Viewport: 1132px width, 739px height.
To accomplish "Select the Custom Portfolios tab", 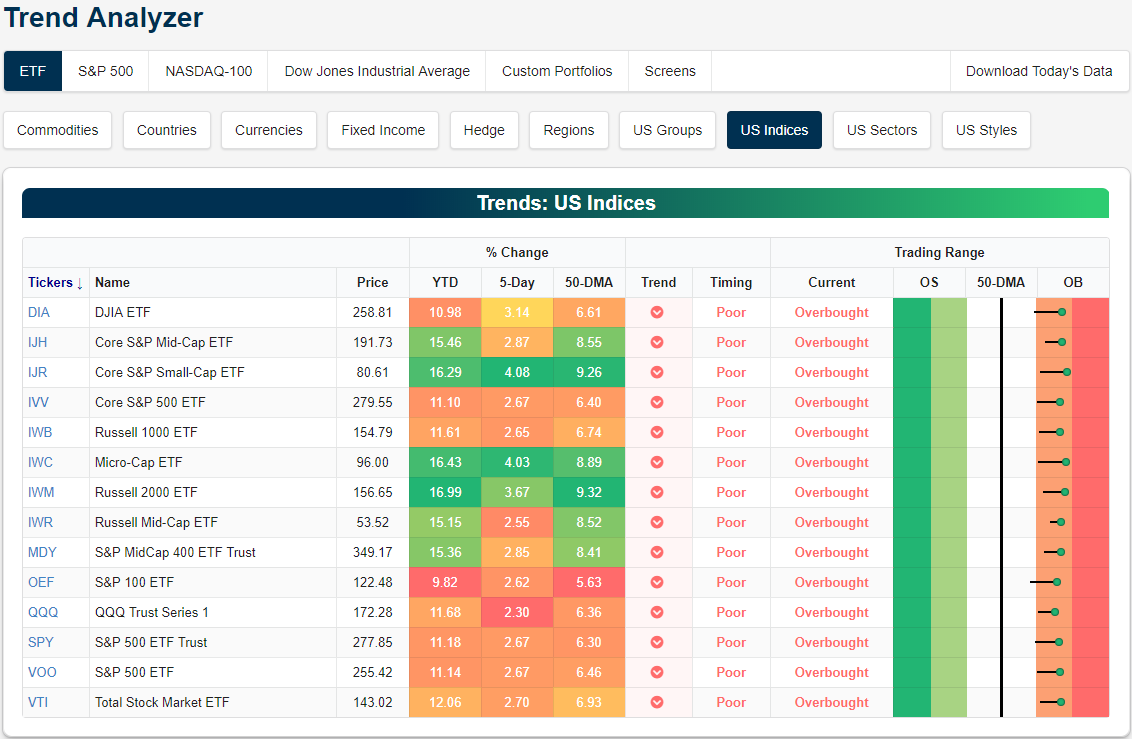I will tap(557, 71).
